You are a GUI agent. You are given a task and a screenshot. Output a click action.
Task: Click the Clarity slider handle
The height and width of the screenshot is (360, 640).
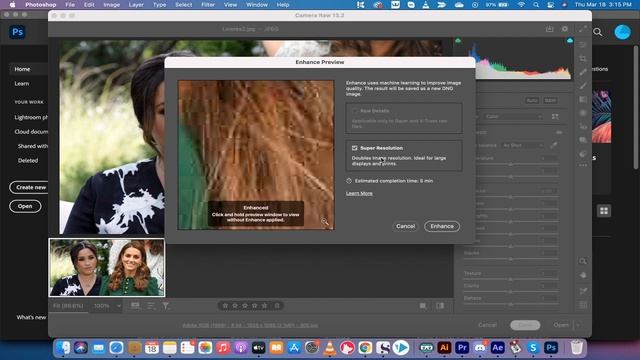510,292
